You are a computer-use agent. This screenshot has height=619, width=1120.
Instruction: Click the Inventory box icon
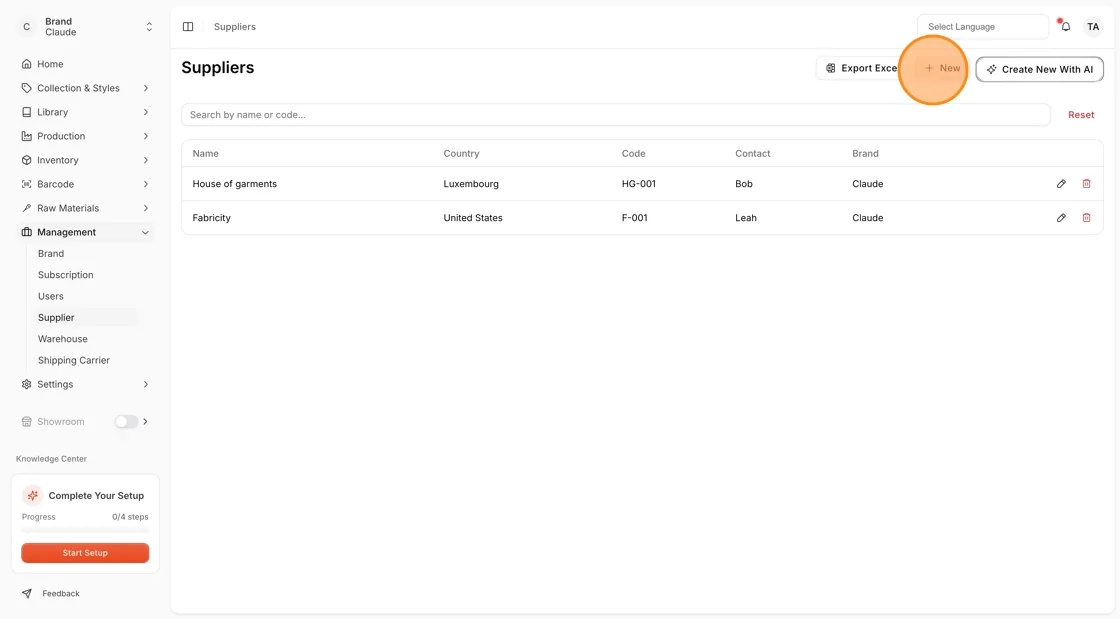(26, 160)
